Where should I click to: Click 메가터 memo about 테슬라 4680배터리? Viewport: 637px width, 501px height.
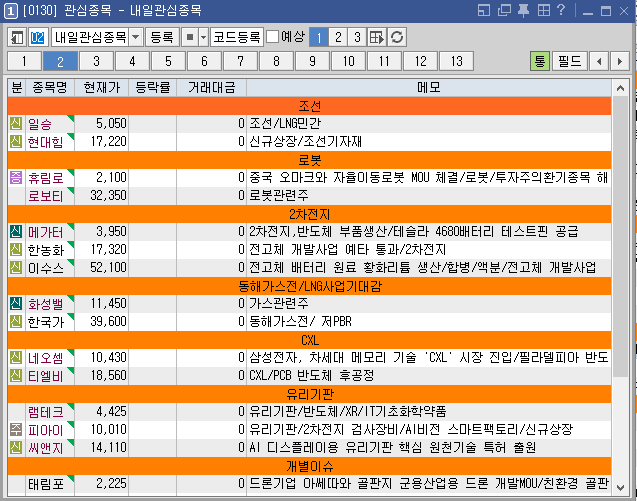tap(414, 232)
